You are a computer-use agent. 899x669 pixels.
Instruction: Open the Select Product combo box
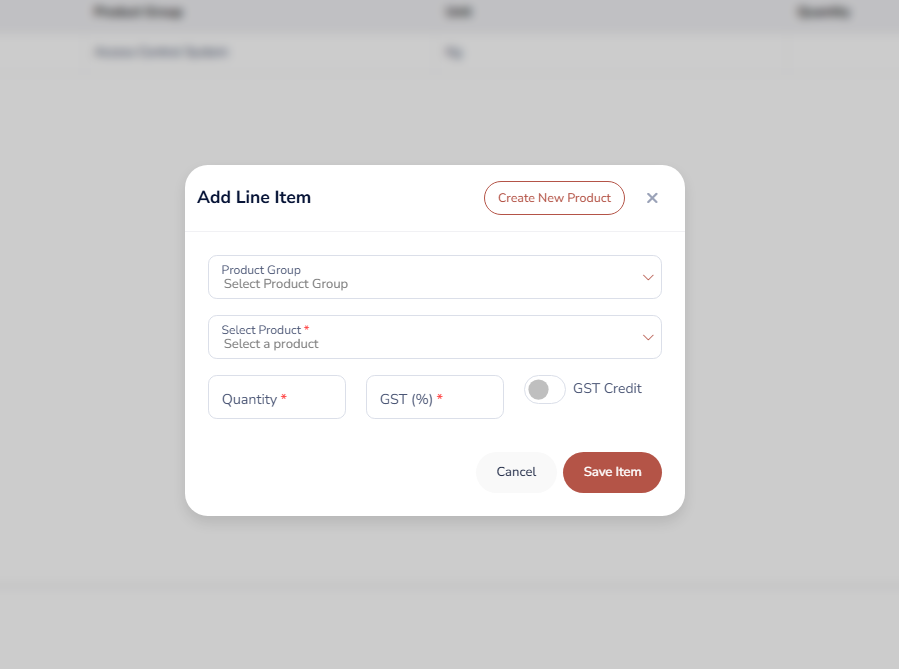(x=434, y=337)
